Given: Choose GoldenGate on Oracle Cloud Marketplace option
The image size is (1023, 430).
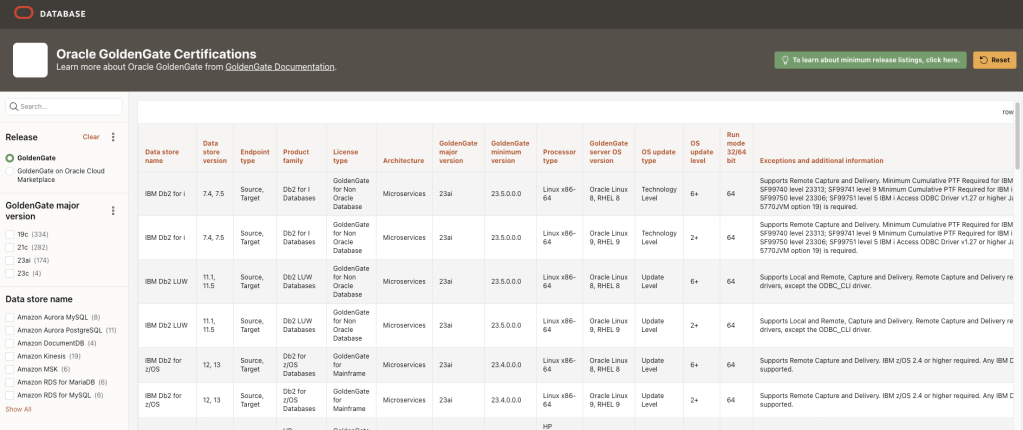Looking at the screenshot, I should [x=10, y=171].
